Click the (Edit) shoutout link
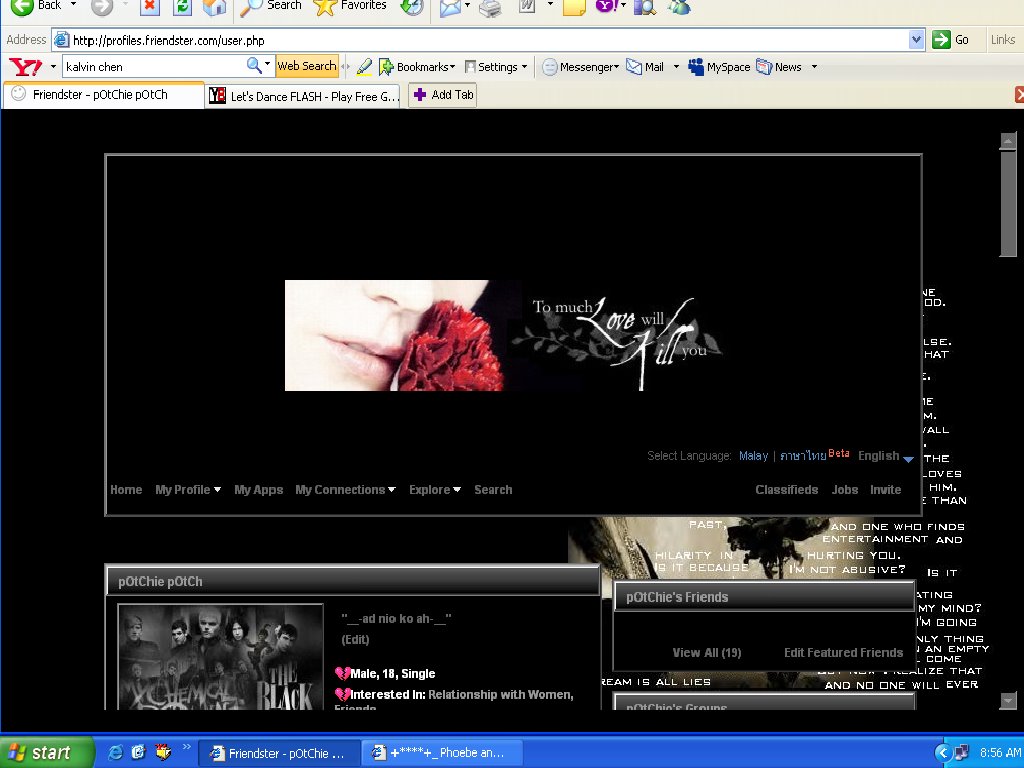The image size is (1024, 768). pos(355,639)
